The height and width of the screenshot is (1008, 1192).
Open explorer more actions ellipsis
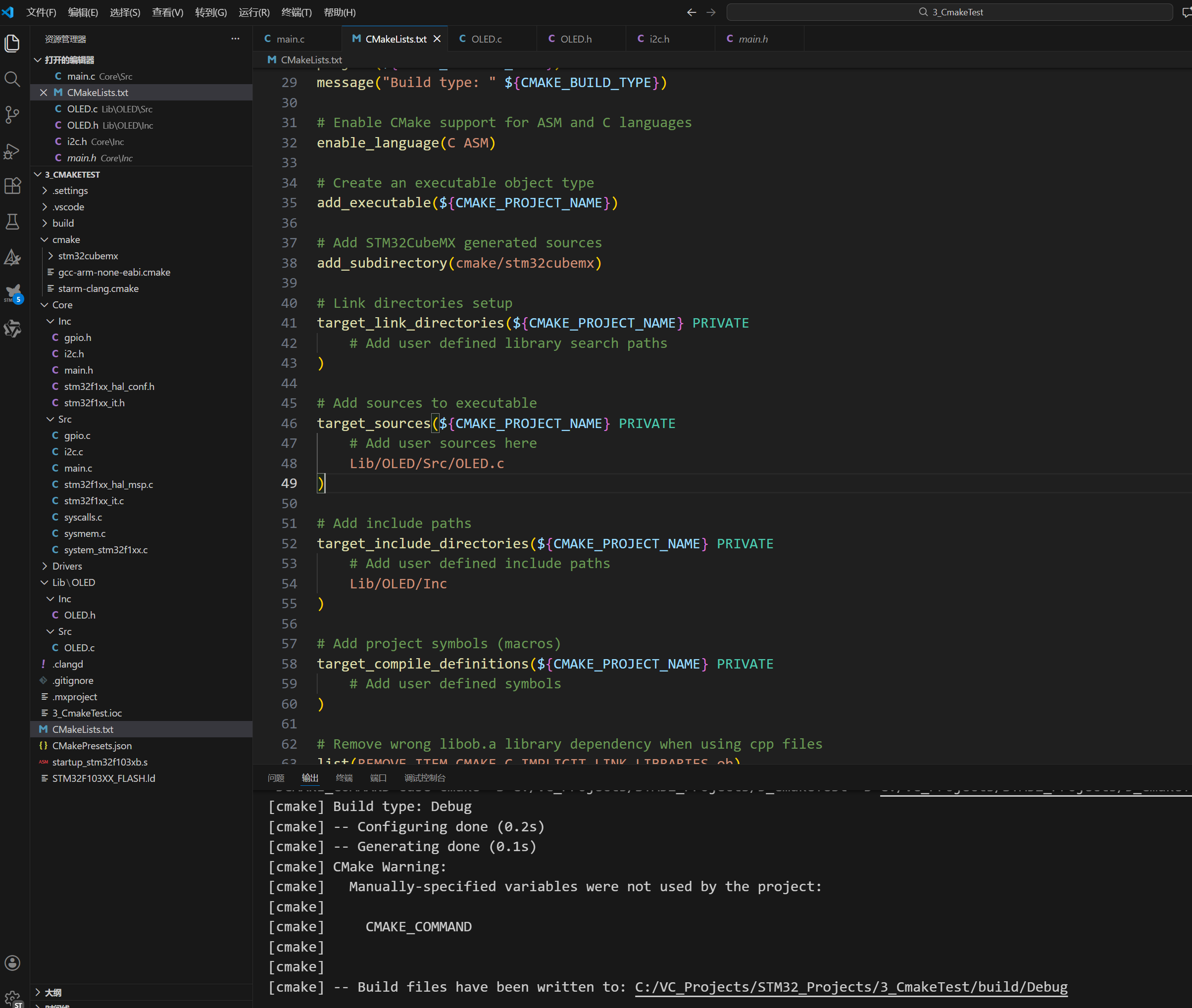[235, 39]
